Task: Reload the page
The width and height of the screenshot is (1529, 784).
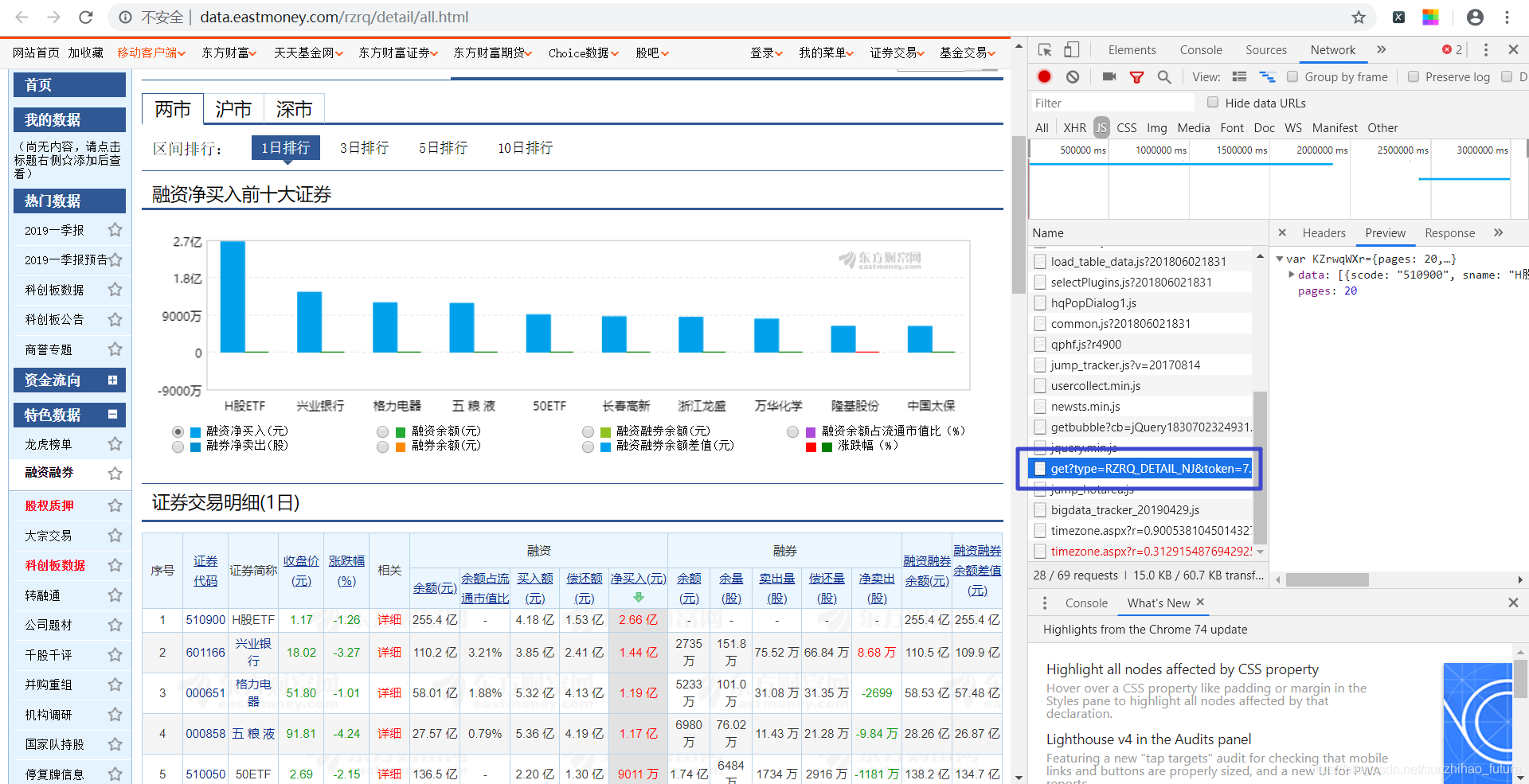Action: tap(86, 17)
